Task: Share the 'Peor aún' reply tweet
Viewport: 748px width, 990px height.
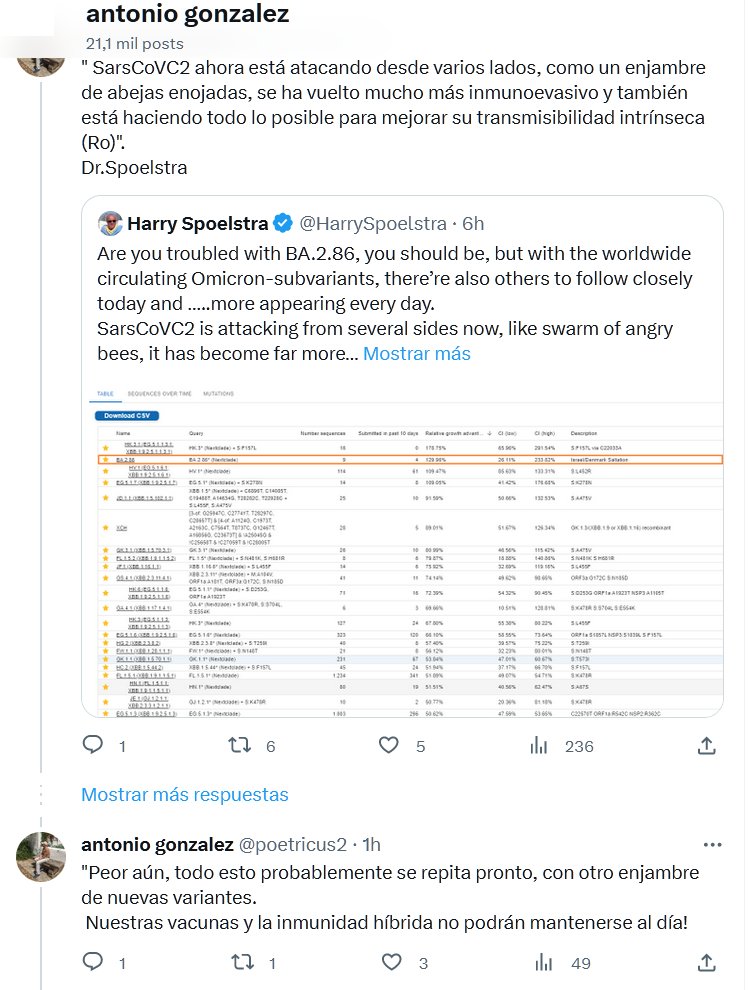Action: [x=706, y=963]
